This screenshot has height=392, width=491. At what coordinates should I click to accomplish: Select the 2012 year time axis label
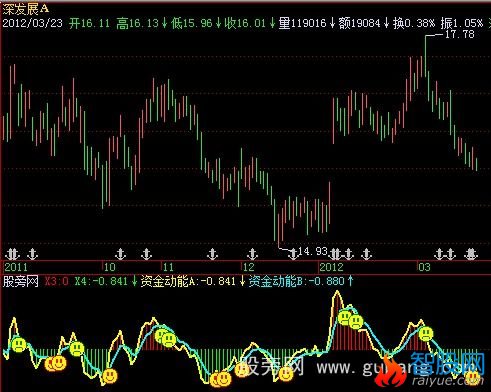point(331,267)
